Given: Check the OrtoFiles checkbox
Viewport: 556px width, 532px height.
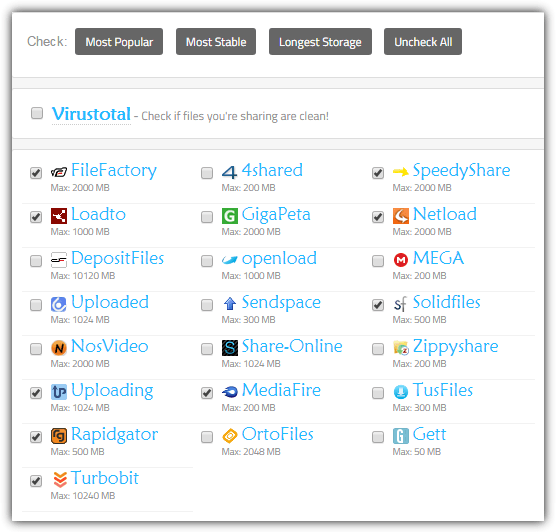Looking at the screenshot, I should (207, 437).
